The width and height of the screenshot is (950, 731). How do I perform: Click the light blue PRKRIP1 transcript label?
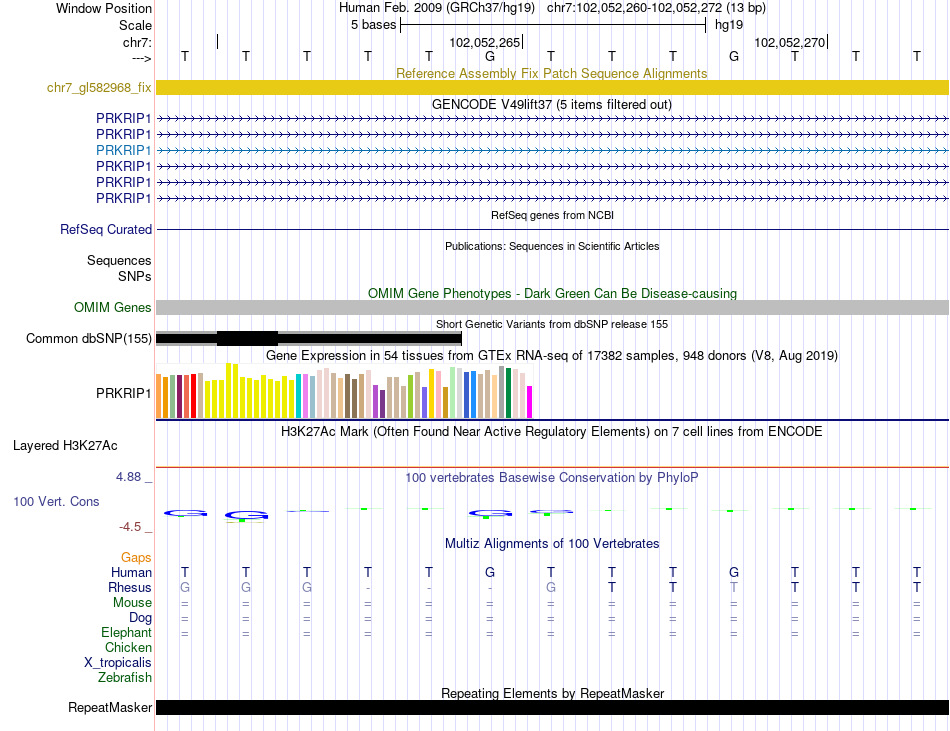pos(124,150)
